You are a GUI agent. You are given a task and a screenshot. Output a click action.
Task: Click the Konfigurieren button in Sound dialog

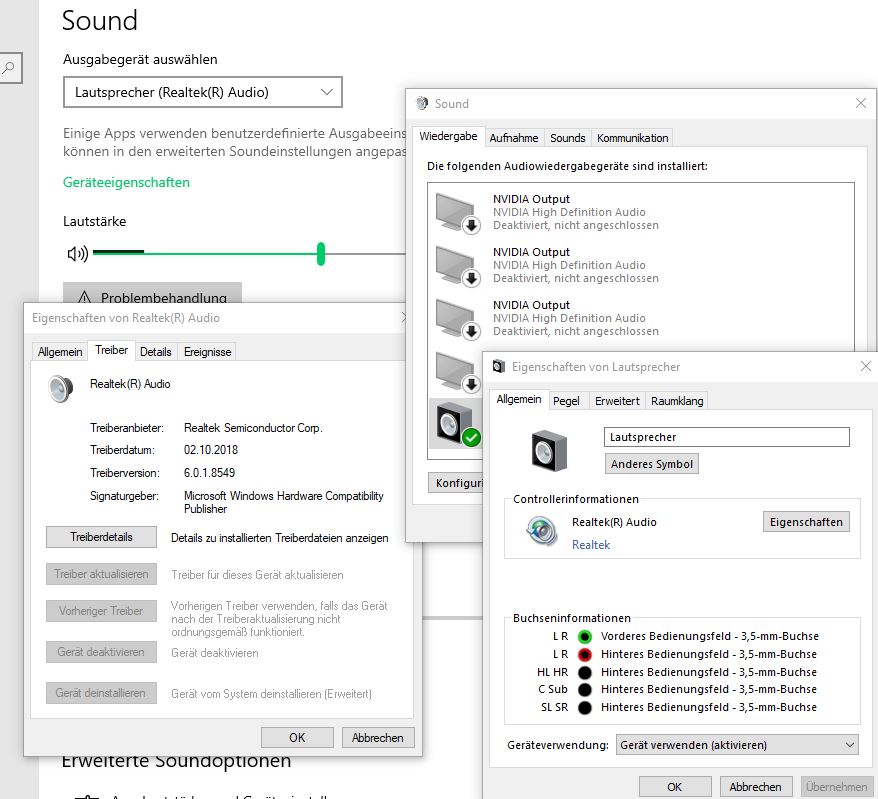[x=456, y=483]
